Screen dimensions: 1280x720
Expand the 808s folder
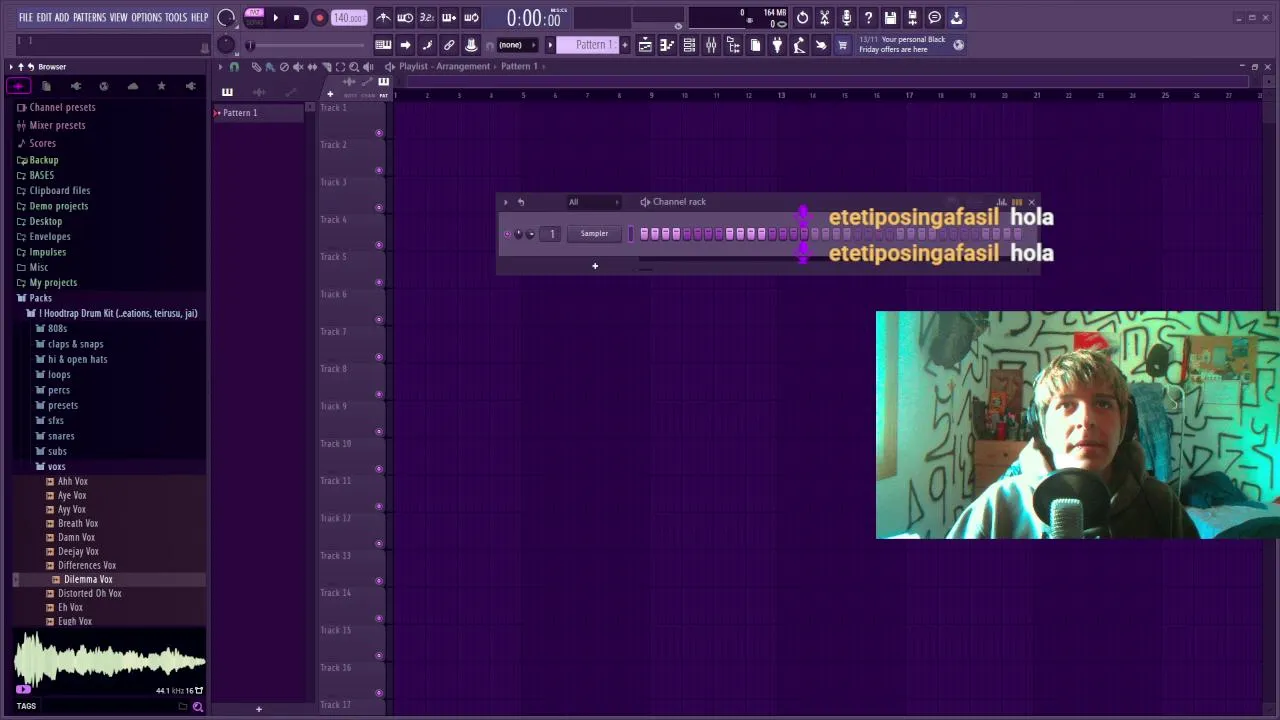coord(57,328)
